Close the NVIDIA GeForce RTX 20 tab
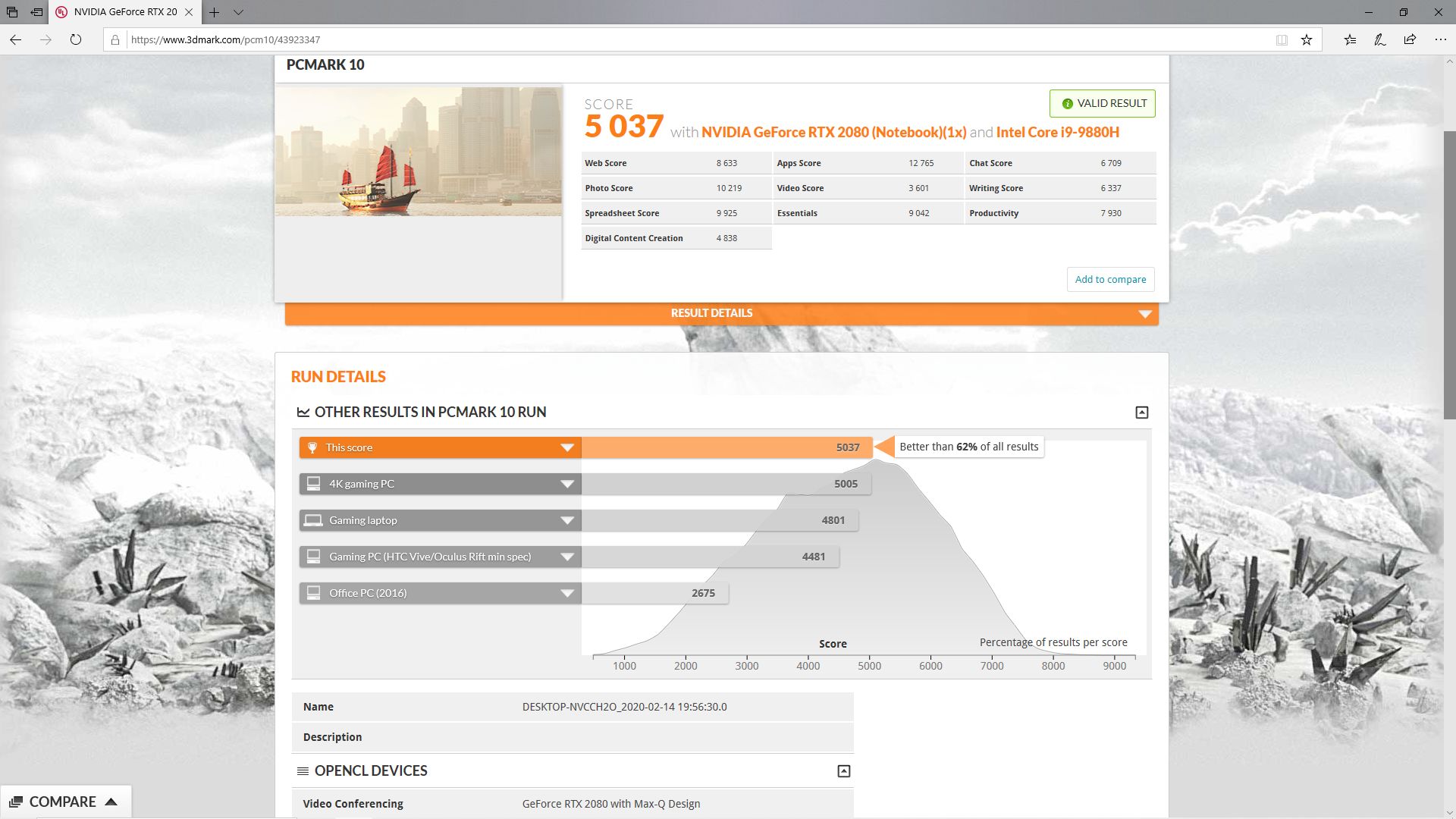Image resolution: width=1456 pixels, height=819 pixels. [189, 12]
